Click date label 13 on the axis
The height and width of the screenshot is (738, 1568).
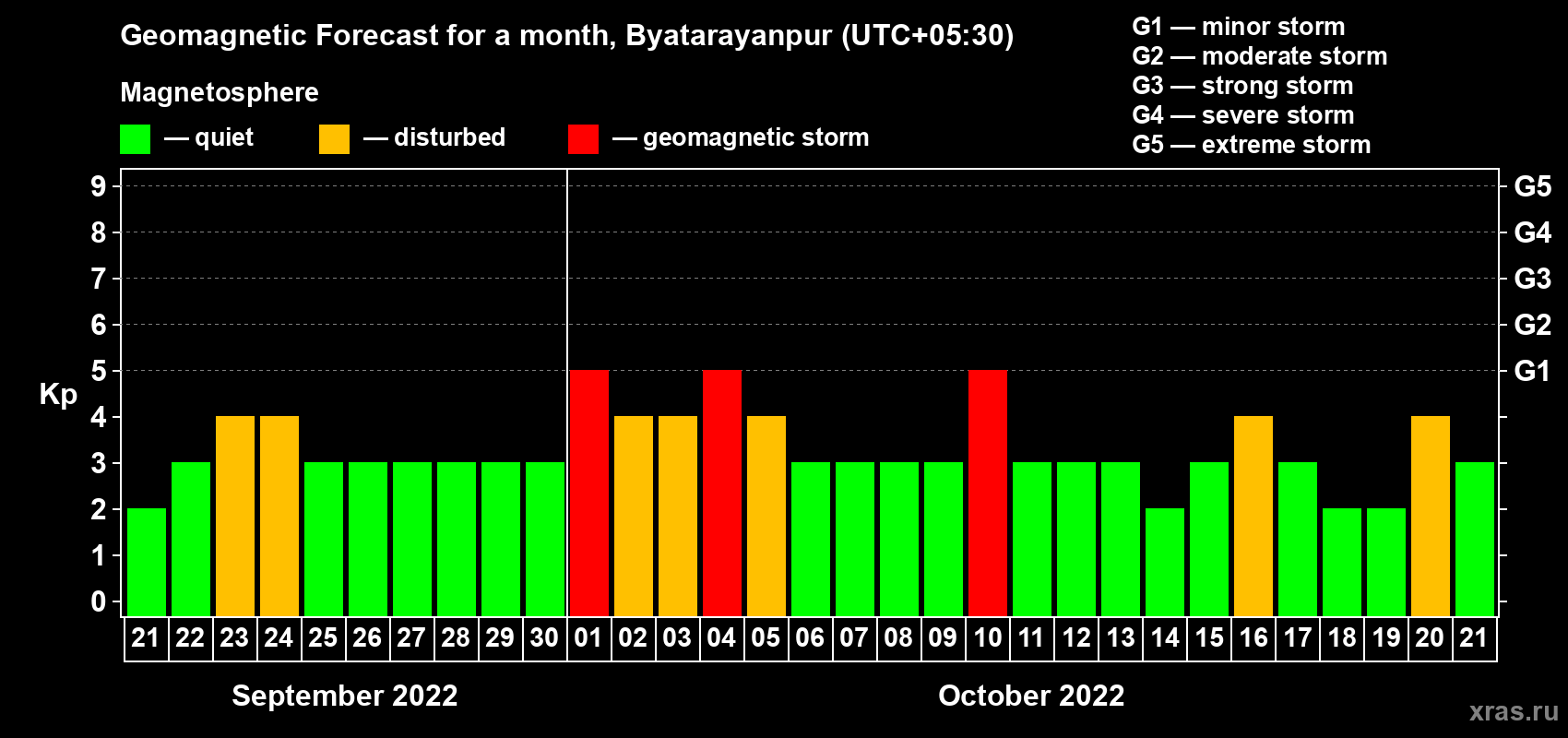click(x=1120, y=638)
